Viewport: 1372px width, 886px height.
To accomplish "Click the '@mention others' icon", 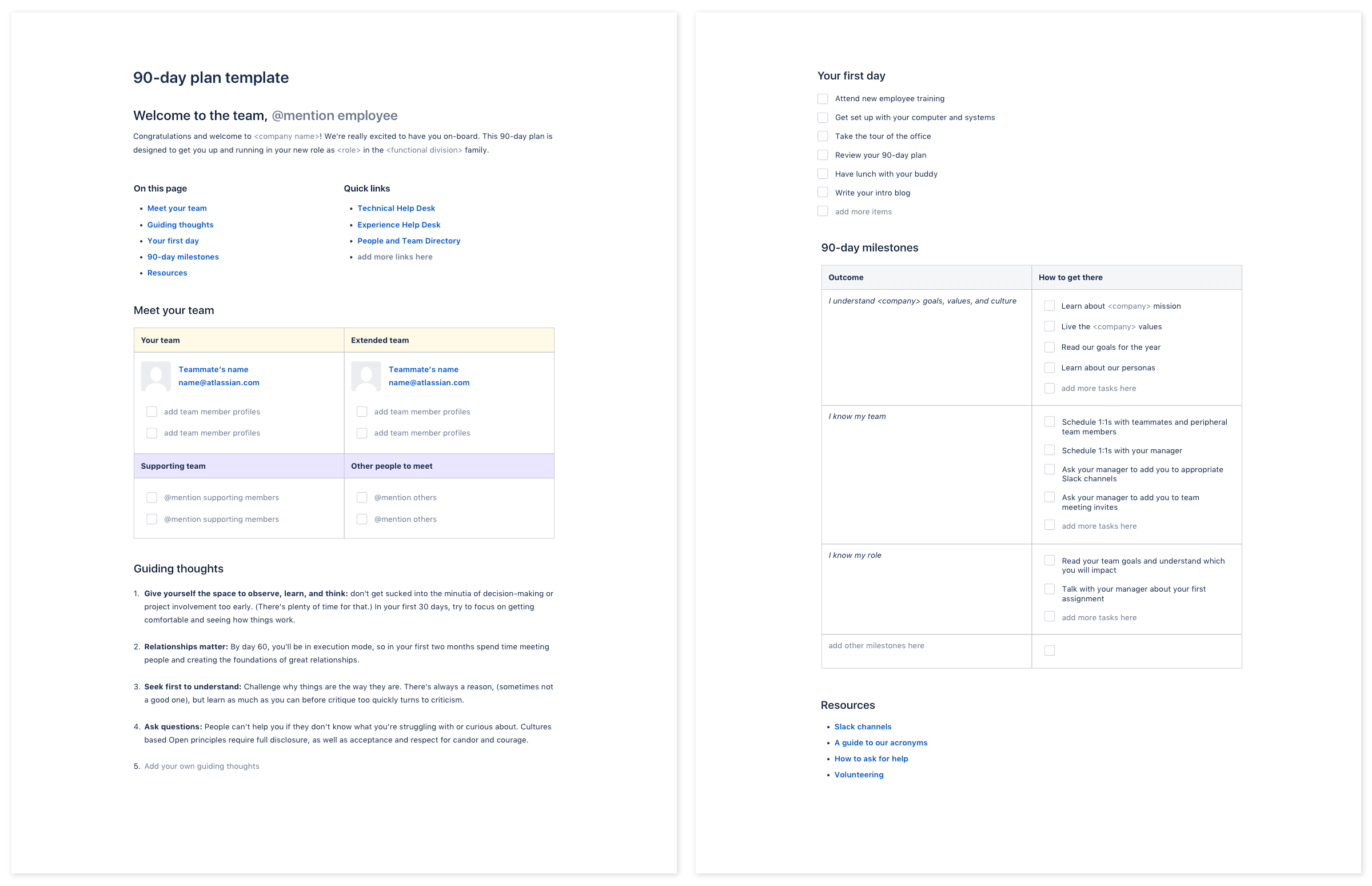I will pyautogui.click(x=361, y=497).
